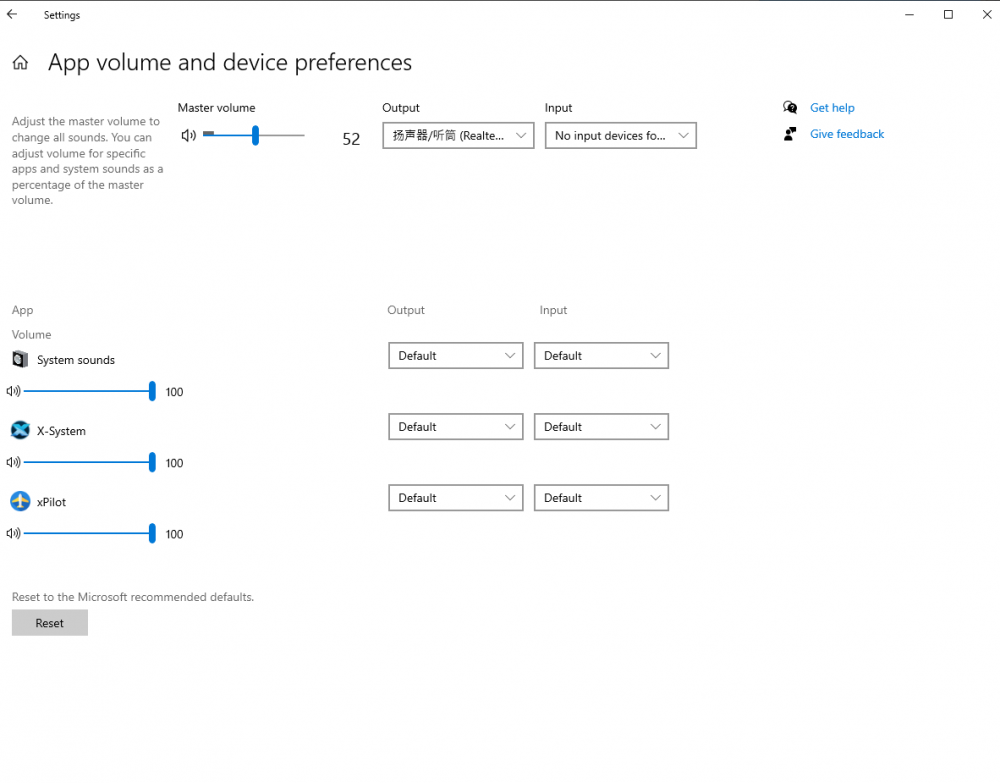1000x783 pixels.
Task: Click the X-System app icon
Action: 20,431
